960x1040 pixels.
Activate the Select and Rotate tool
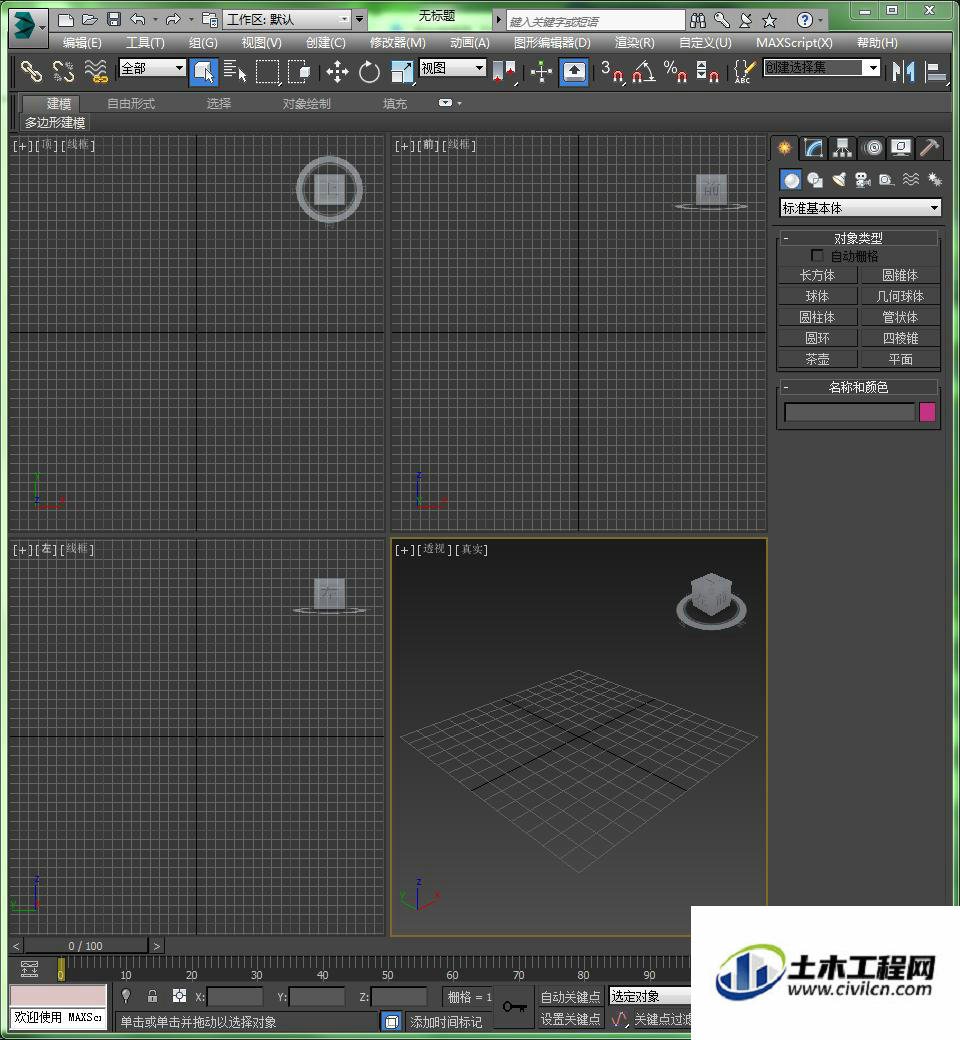[369, 71]
